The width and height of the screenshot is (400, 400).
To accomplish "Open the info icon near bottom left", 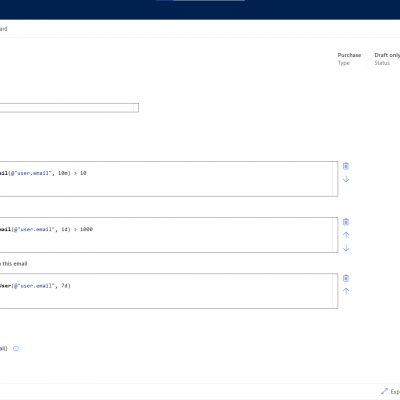I will pos(16,348).
